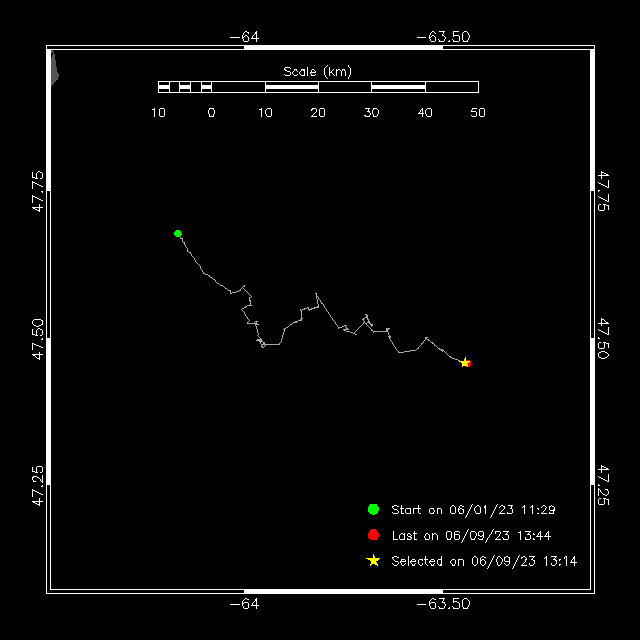The image size is (640, 640).
Task: Click the green start point marker on track
Action: pos(178,233)
